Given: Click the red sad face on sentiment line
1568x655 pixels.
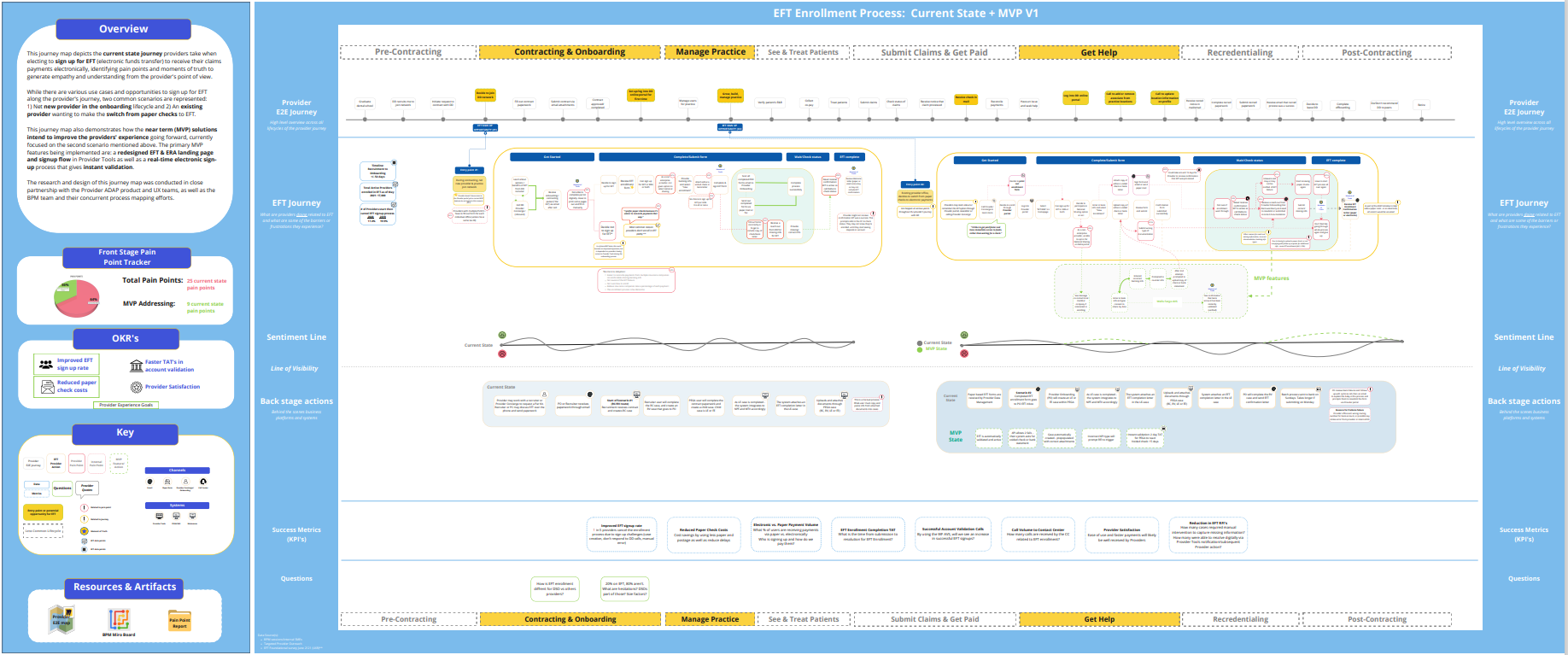Looking at the screenshot, I should (x=502, y=353).
